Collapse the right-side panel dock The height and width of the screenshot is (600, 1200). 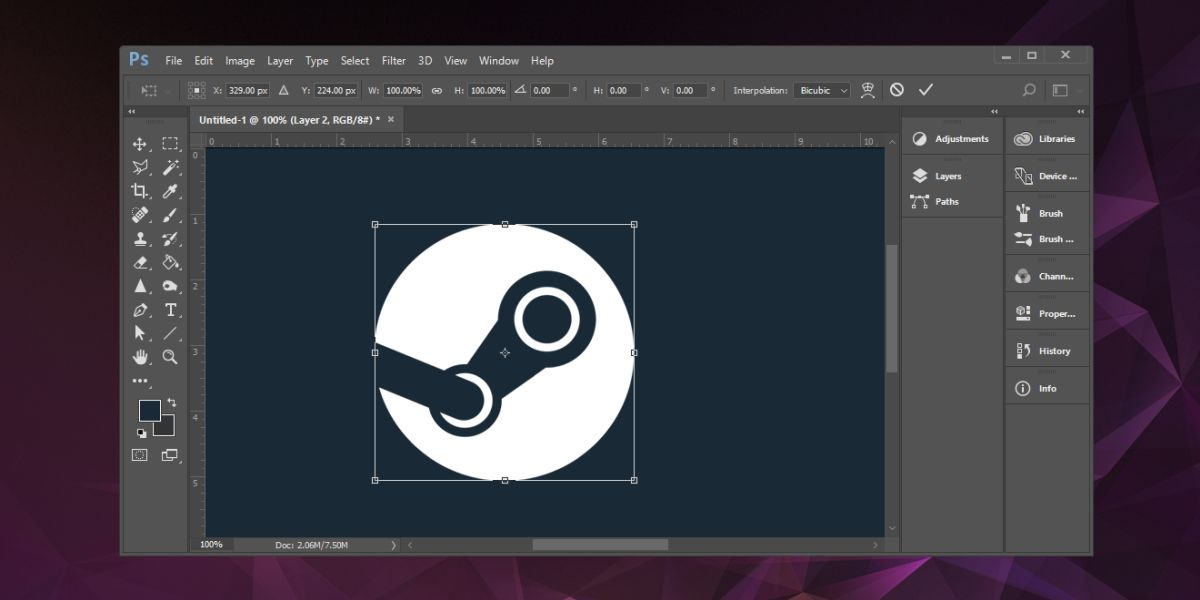click(1081, 111)
